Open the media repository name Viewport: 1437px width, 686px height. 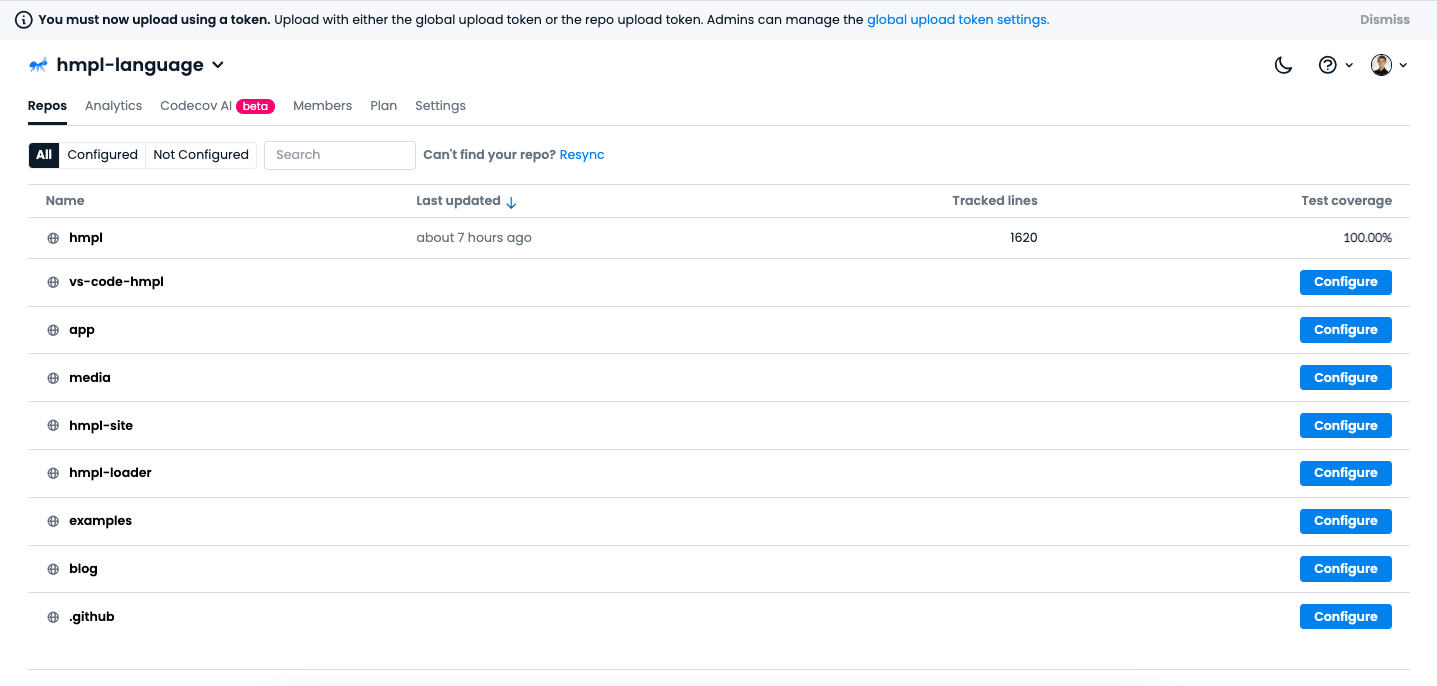point(90,378)
